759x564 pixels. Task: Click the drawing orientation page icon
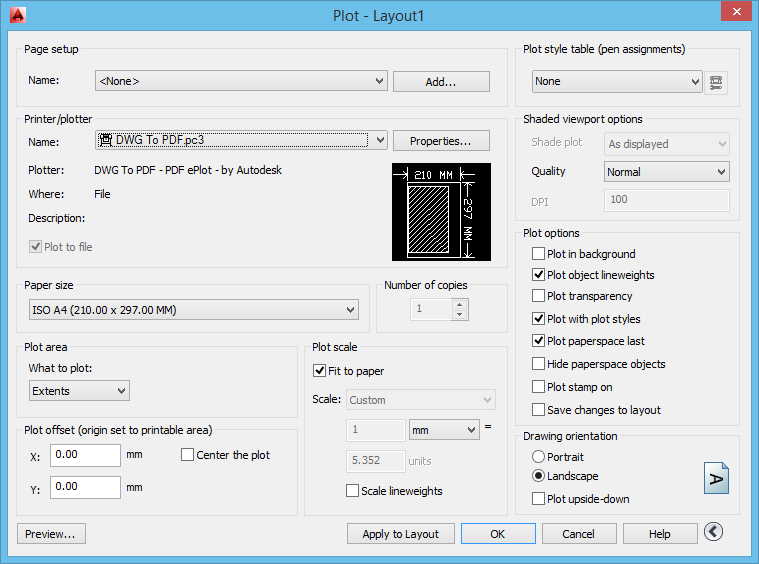(716, 478)
